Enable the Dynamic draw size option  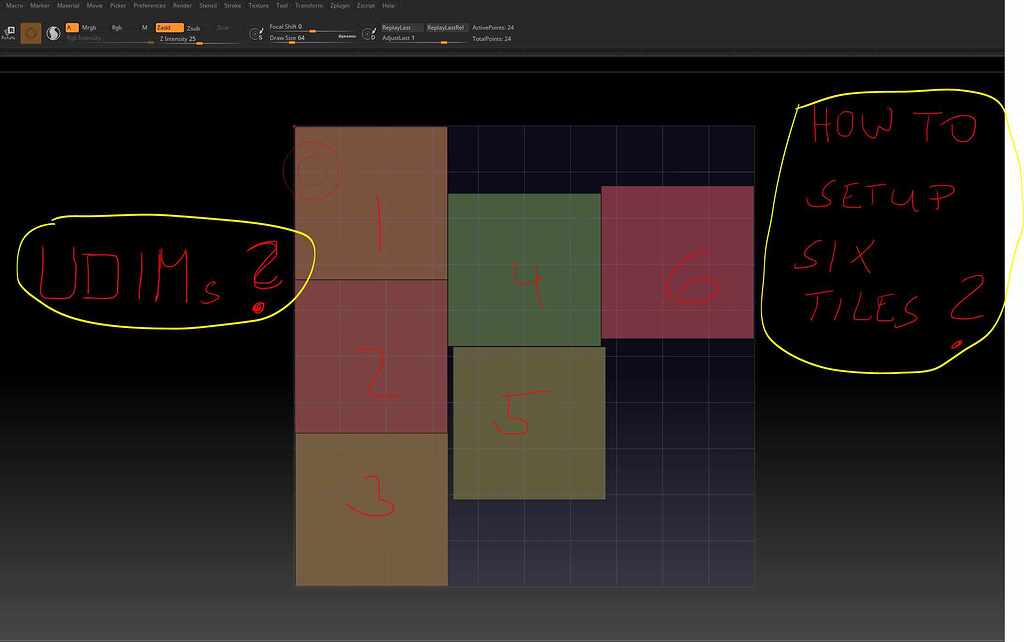point(348,36)
